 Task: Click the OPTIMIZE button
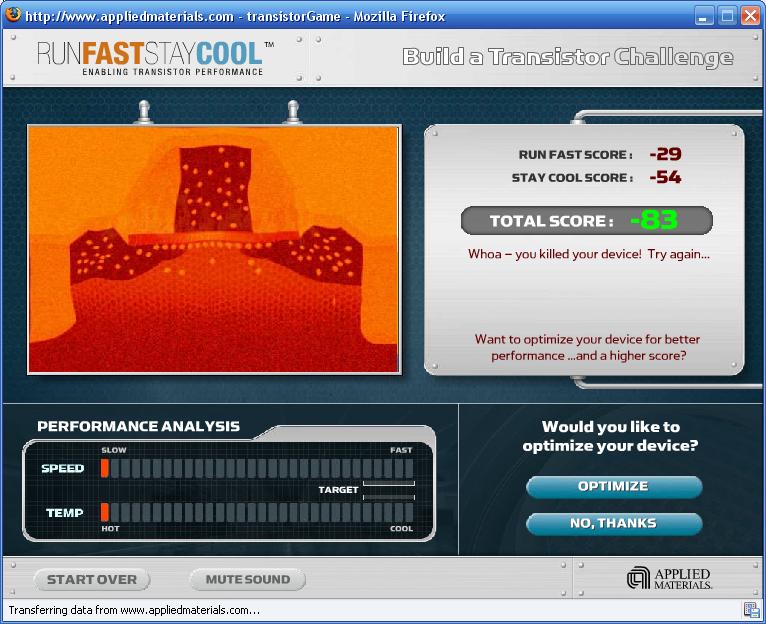coord(614,487)
